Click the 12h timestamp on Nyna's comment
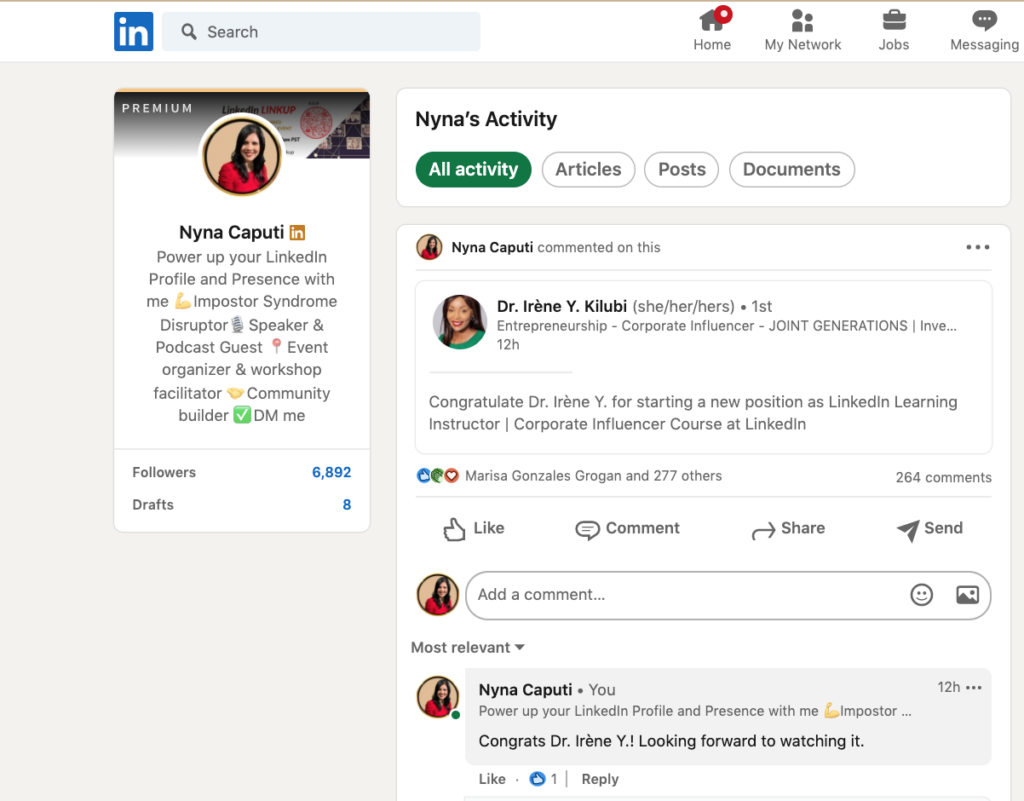The image size is (1024, 801). click(948, 687)
